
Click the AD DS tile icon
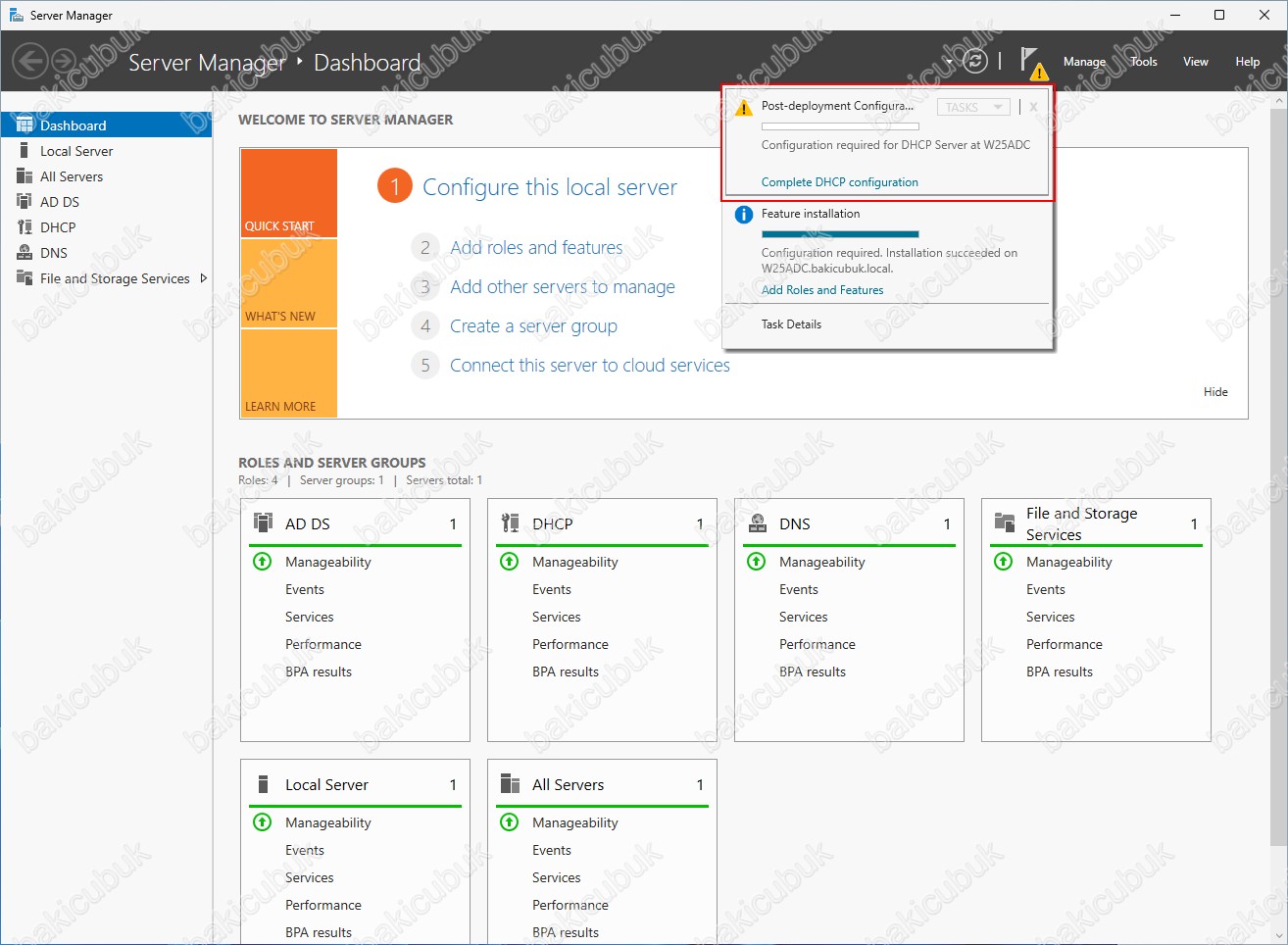(263, 522)
